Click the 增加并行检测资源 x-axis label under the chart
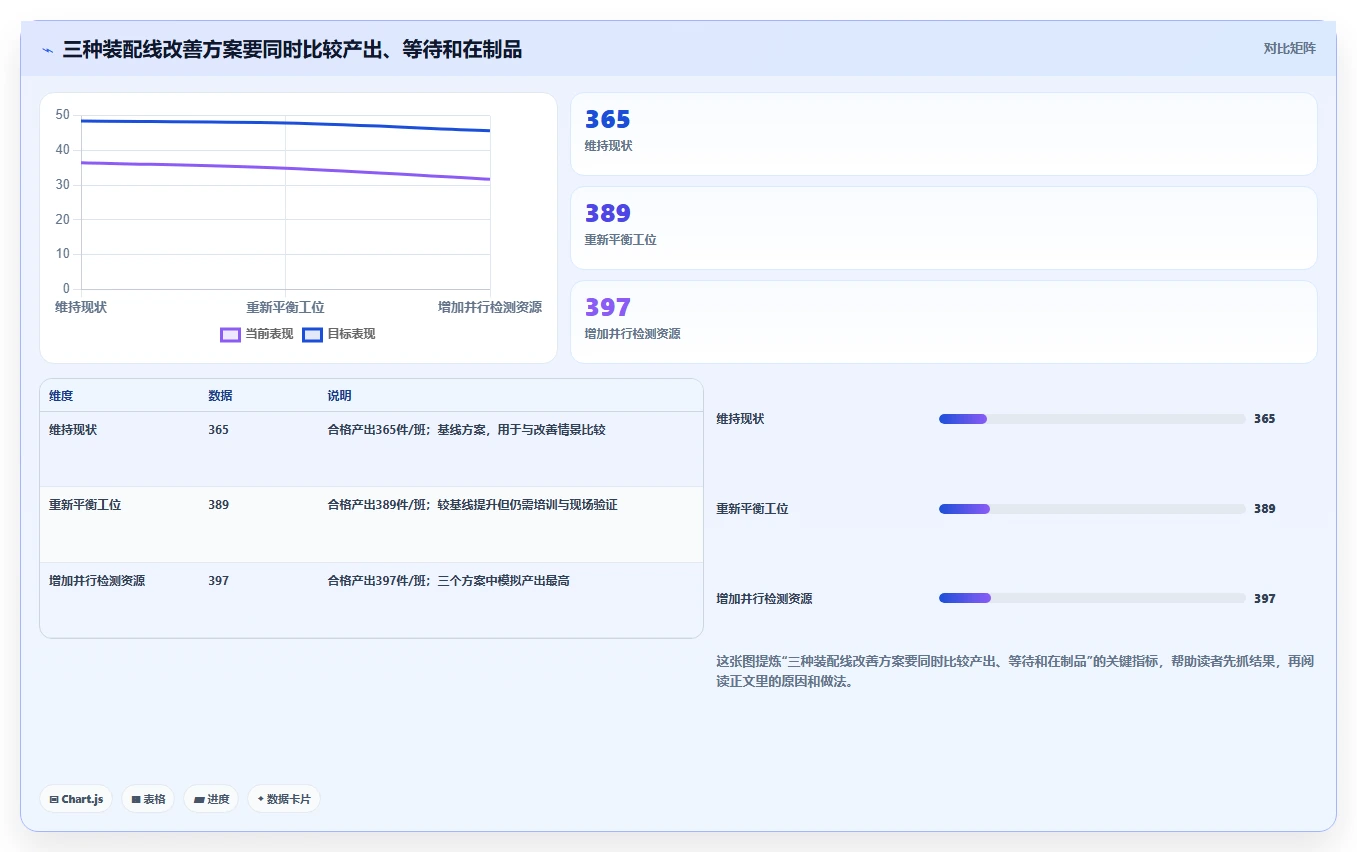This screenshot has height=852, width=1357. (x=490, y=307)
